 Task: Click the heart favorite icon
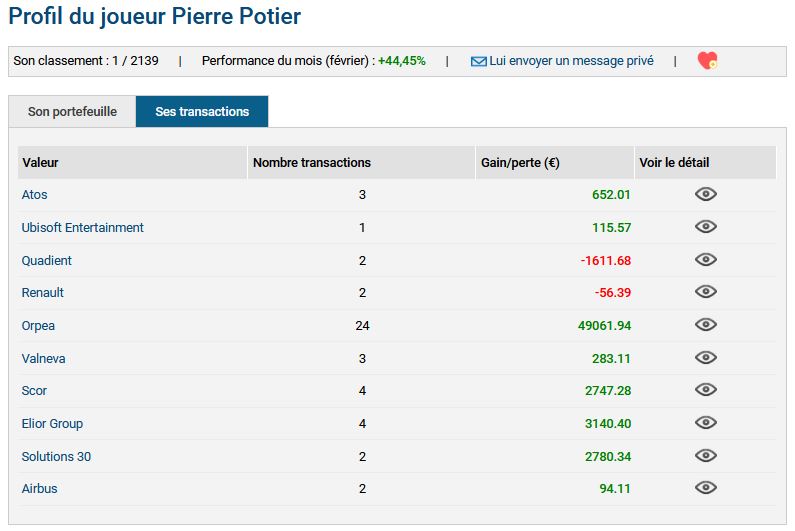tap(707, 61)
